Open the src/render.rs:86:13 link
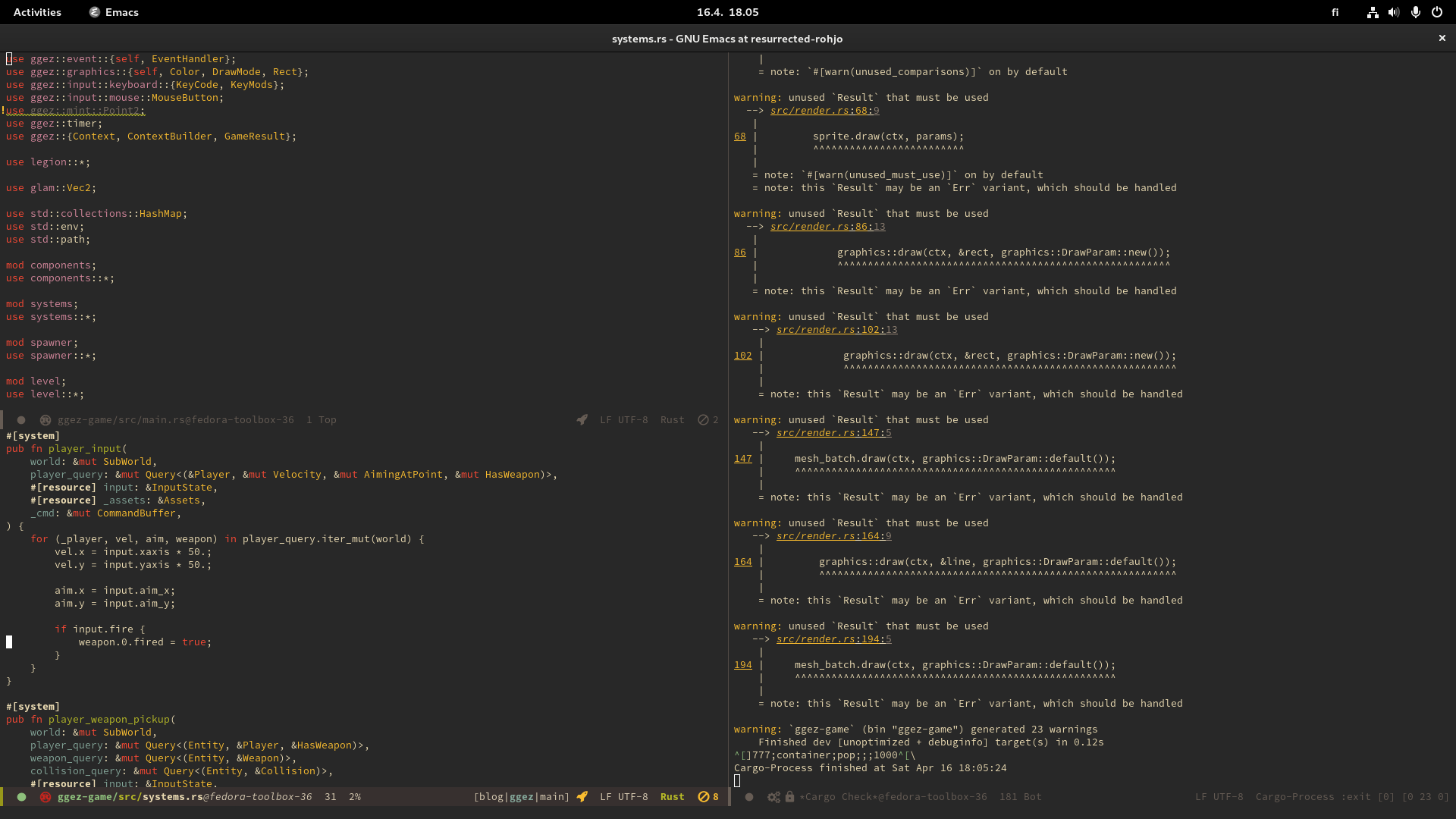 pos(828,227)
